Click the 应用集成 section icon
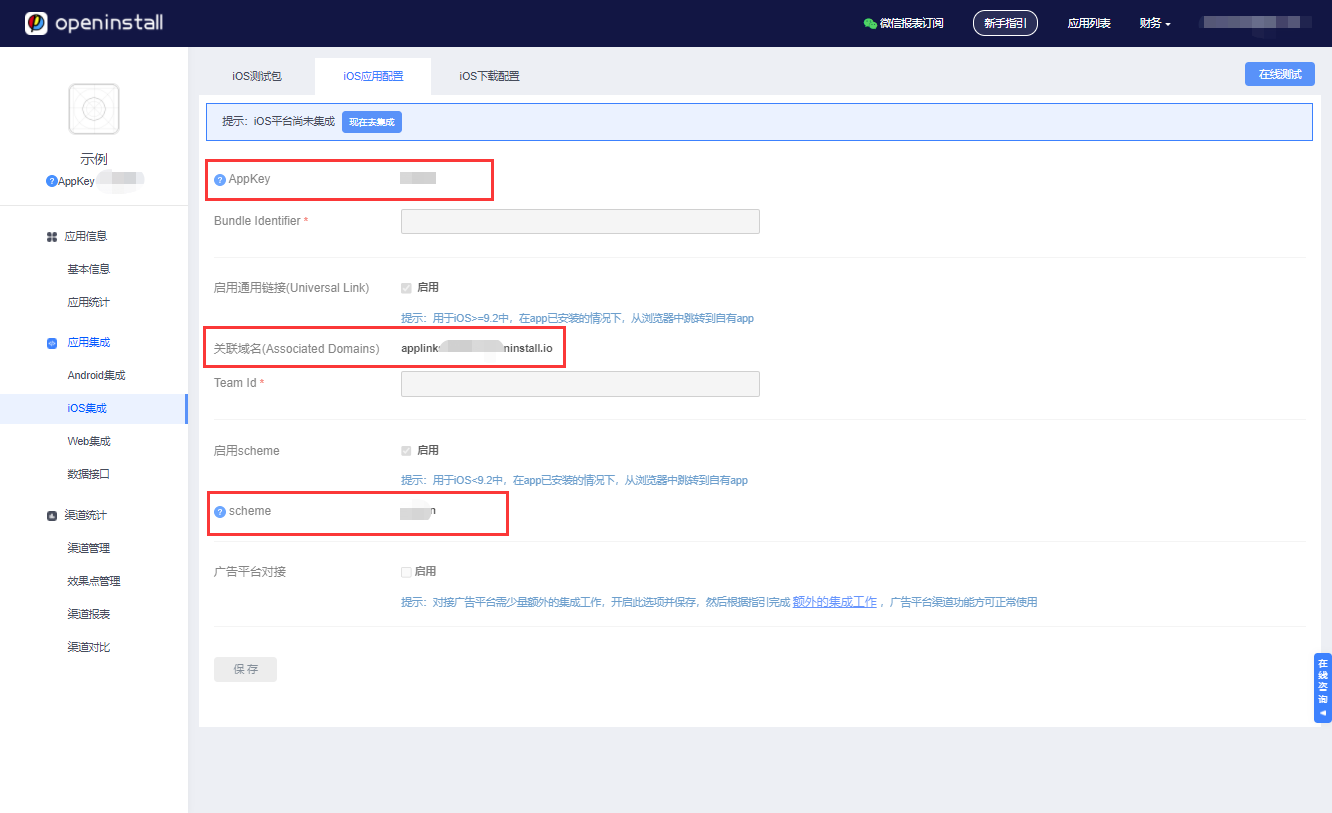The image size is (1332, 813). [52, 343]
